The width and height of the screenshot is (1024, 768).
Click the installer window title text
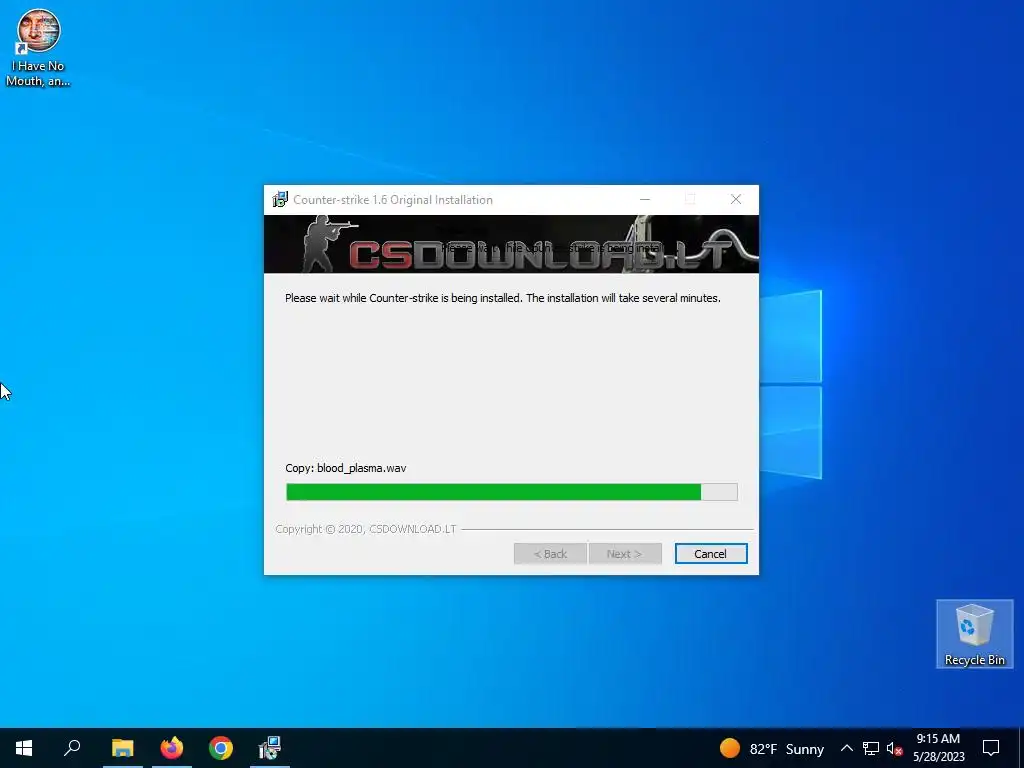[392, 200]
